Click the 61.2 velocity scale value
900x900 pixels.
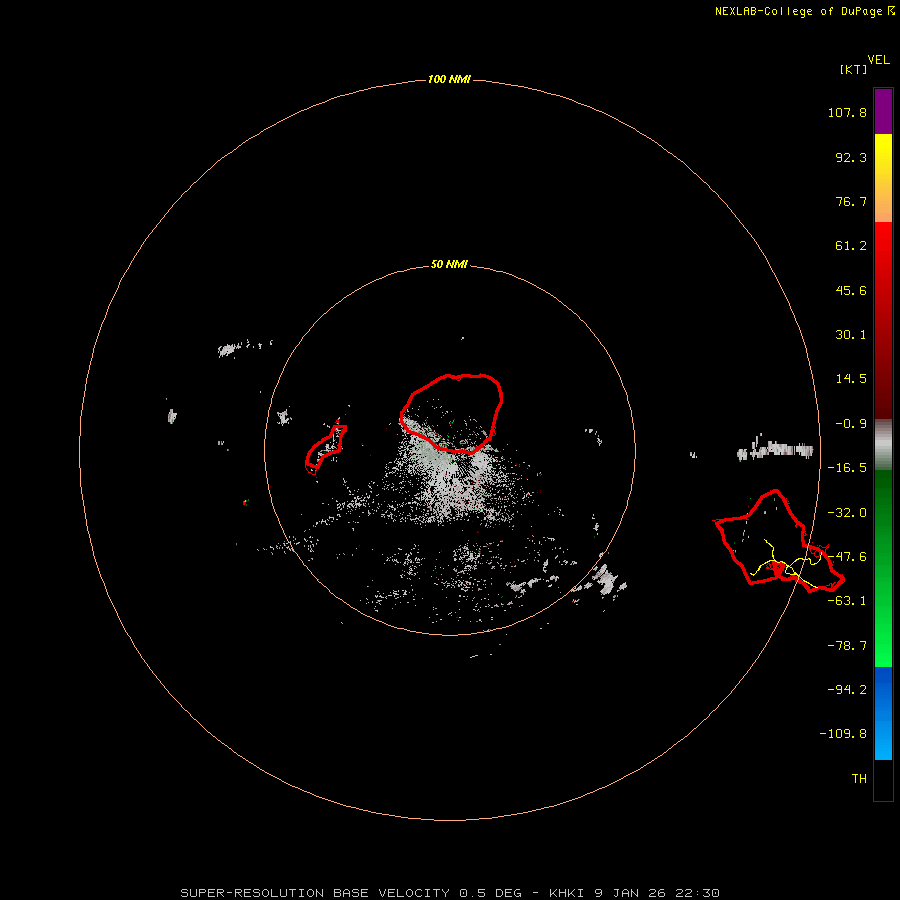click(851, 246)
